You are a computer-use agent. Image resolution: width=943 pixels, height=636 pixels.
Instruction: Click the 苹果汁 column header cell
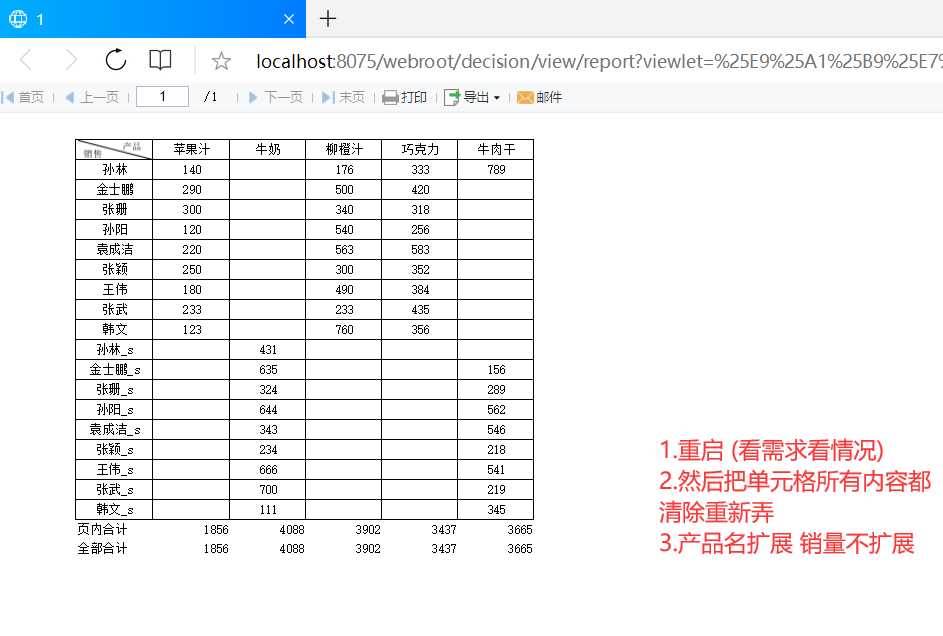coord(191,150)
